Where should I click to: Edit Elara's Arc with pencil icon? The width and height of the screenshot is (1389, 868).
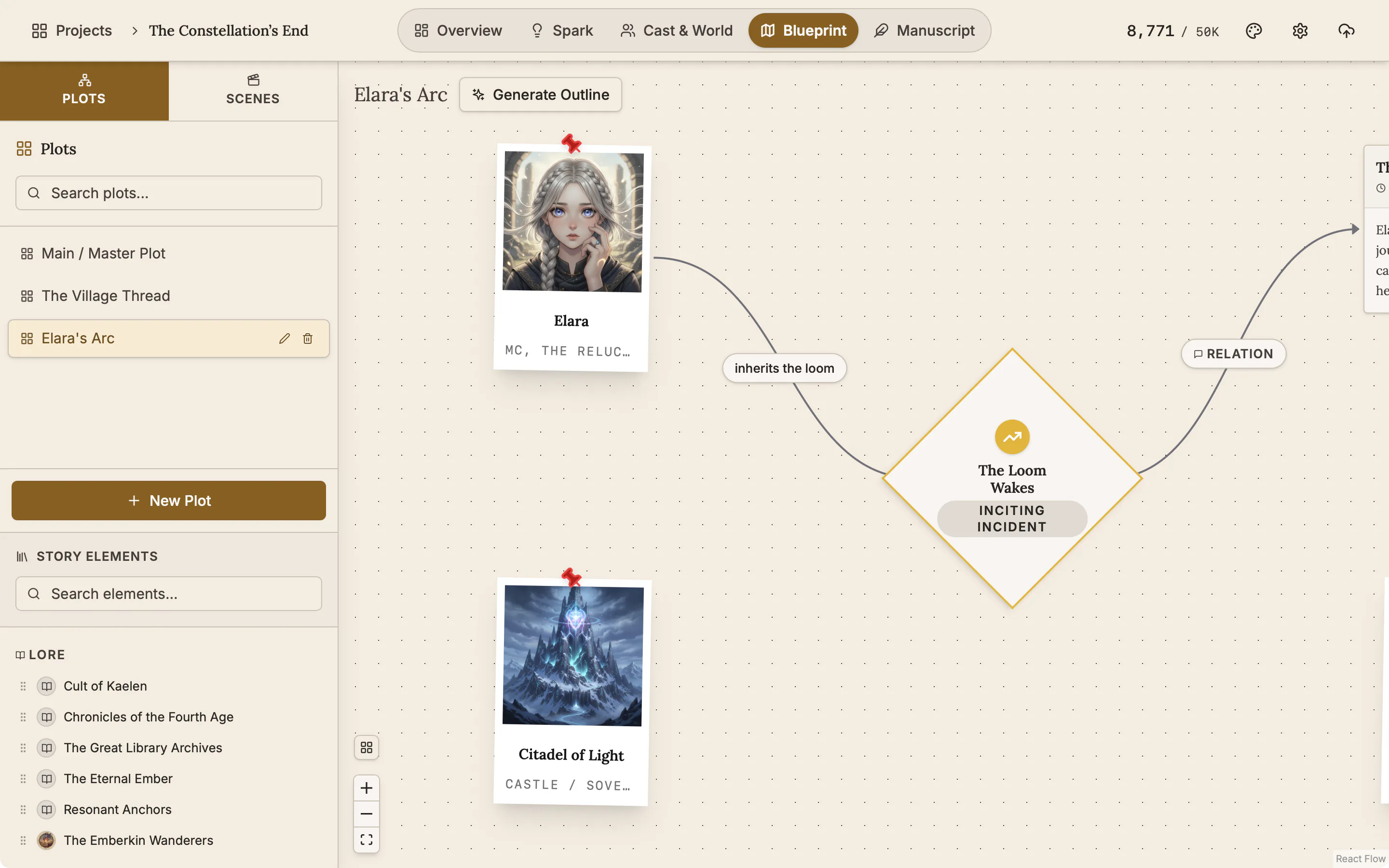tap(284, 339)
